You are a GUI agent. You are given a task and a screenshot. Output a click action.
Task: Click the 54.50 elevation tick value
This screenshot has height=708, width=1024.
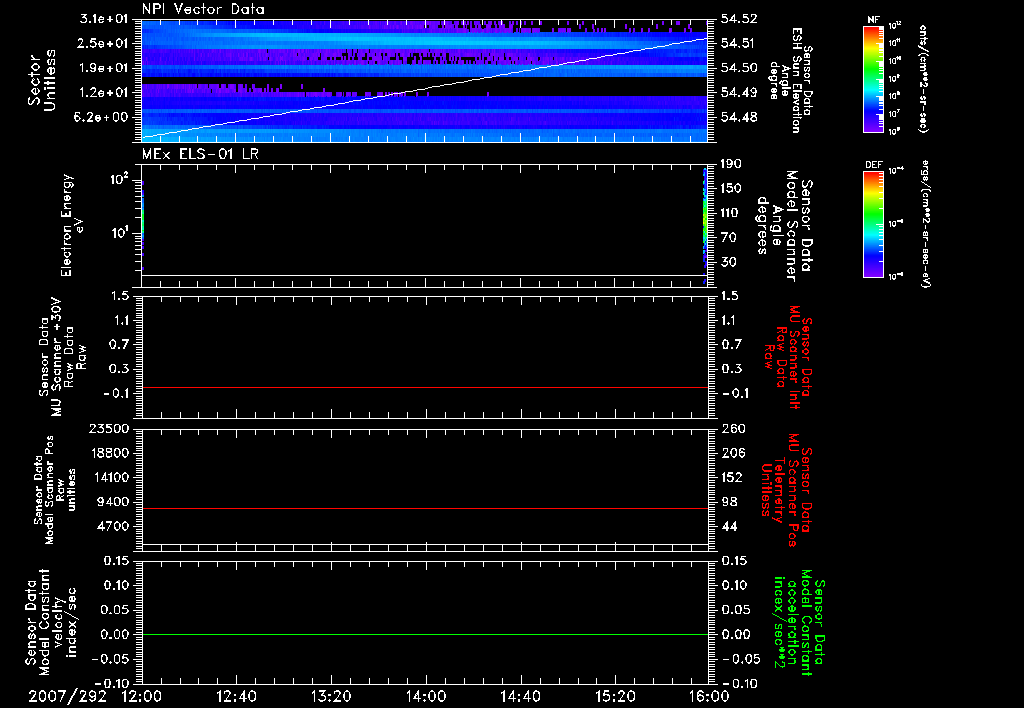click(x=739, y=68)
